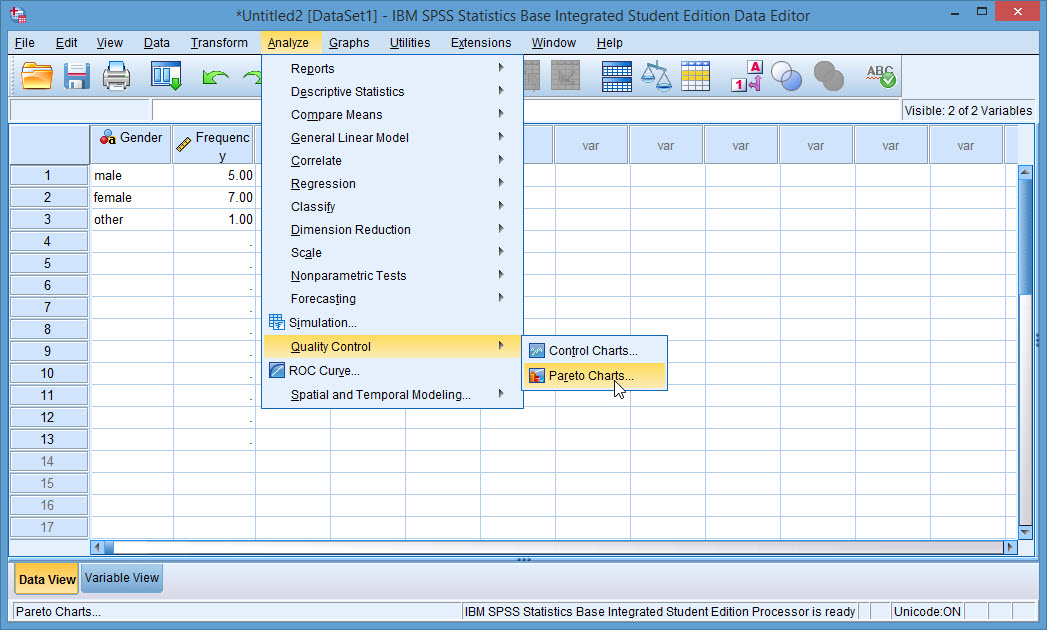The image size is (1047, 630).
Task: Click the ROC Curve icon in menu
Action: (276, 370)
